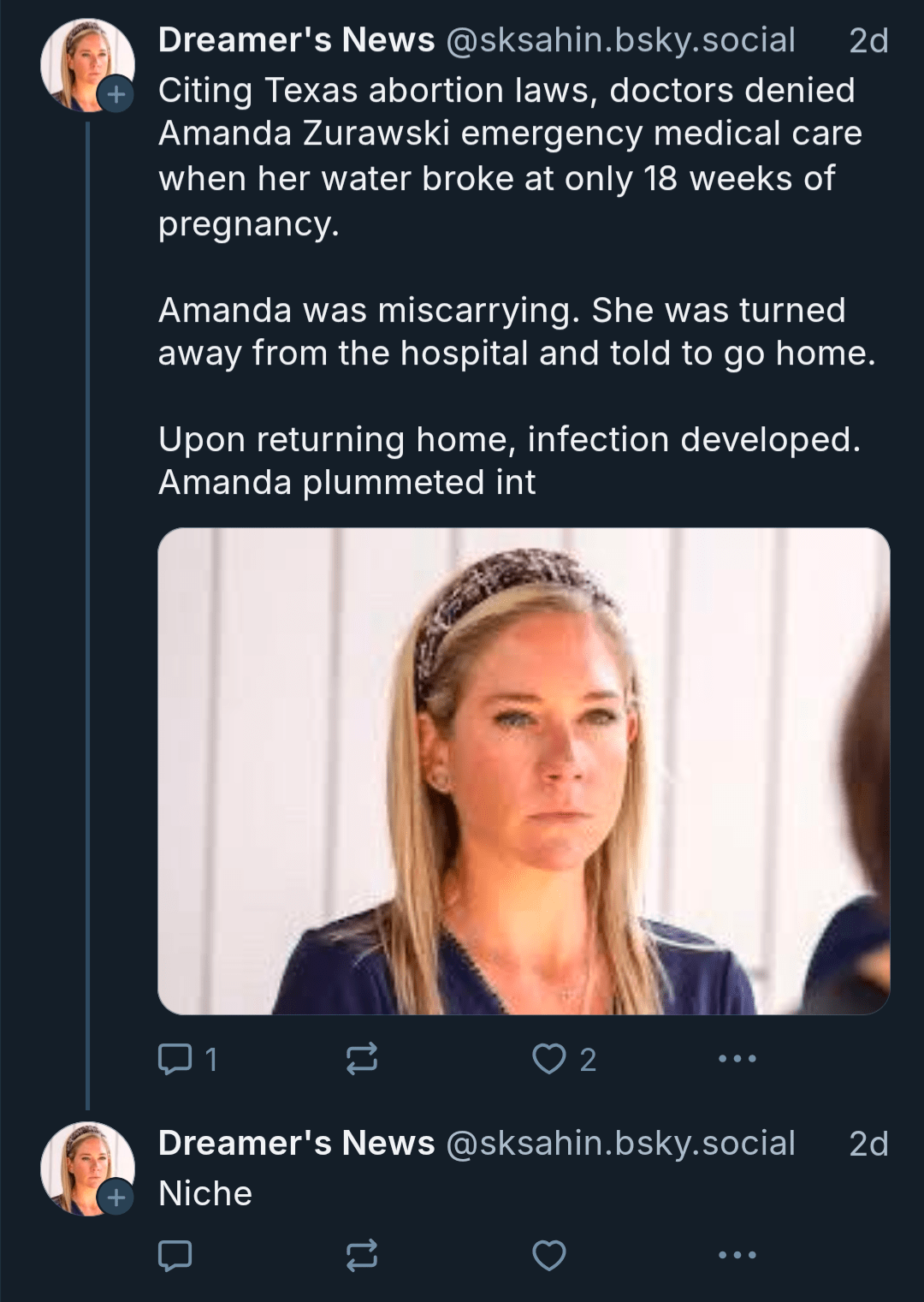924x1302 pixels.
Task: Open @sksahin.bsky.social handle on first post
Action: tap(620, 40)
